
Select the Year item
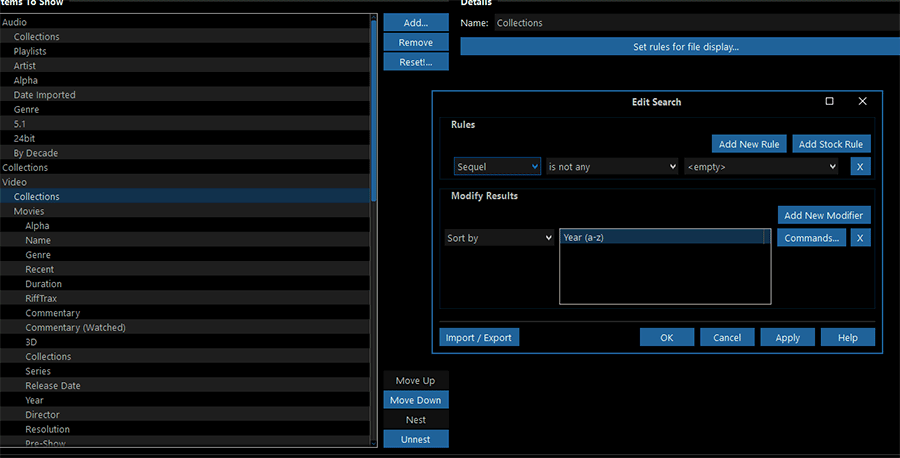click(185, 400)
